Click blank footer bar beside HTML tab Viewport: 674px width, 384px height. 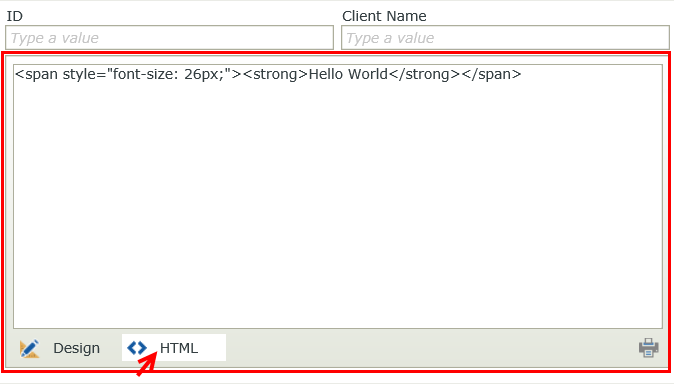coord(430,348)
